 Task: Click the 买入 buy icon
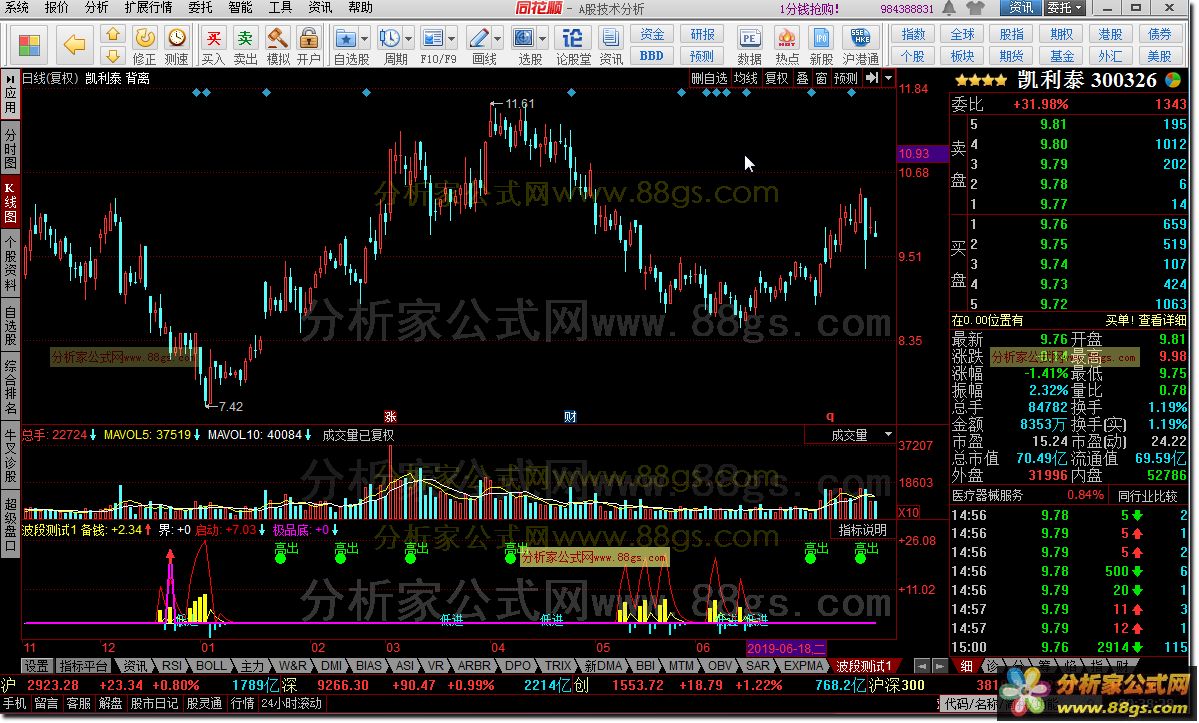(213, 37)
